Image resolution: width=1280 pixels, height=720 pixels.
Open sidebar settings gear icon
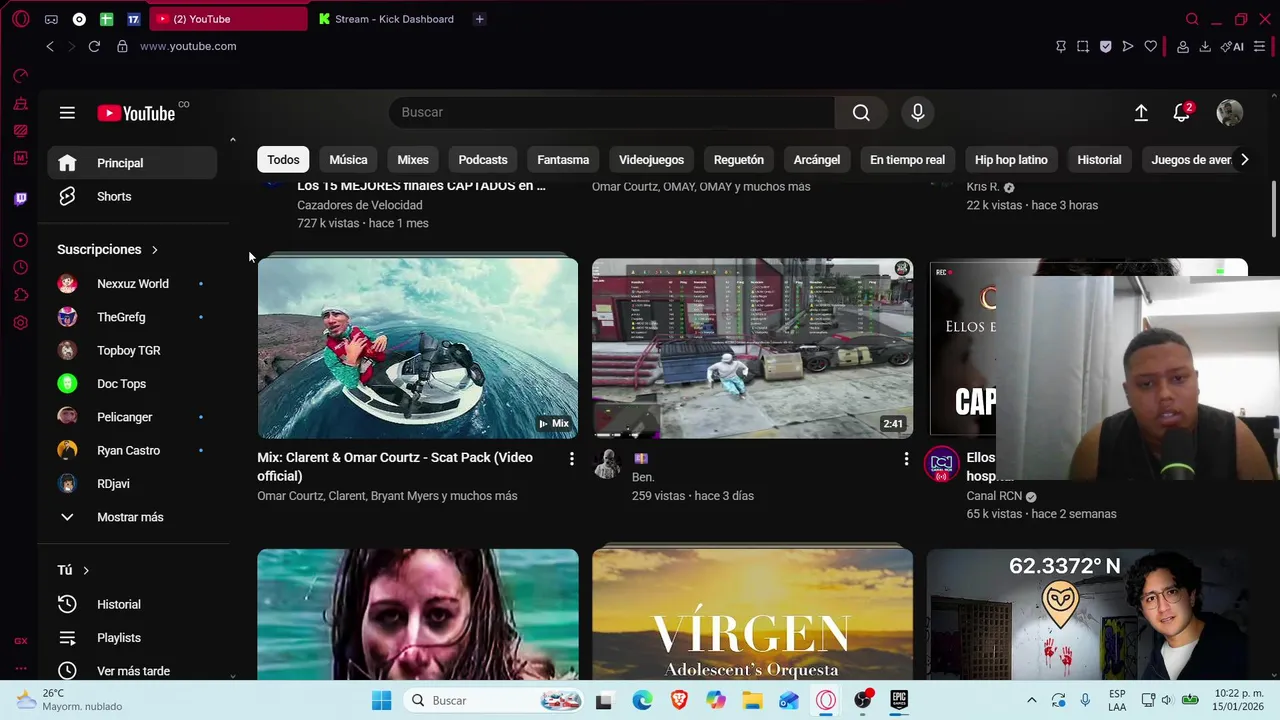coord(21,322)
